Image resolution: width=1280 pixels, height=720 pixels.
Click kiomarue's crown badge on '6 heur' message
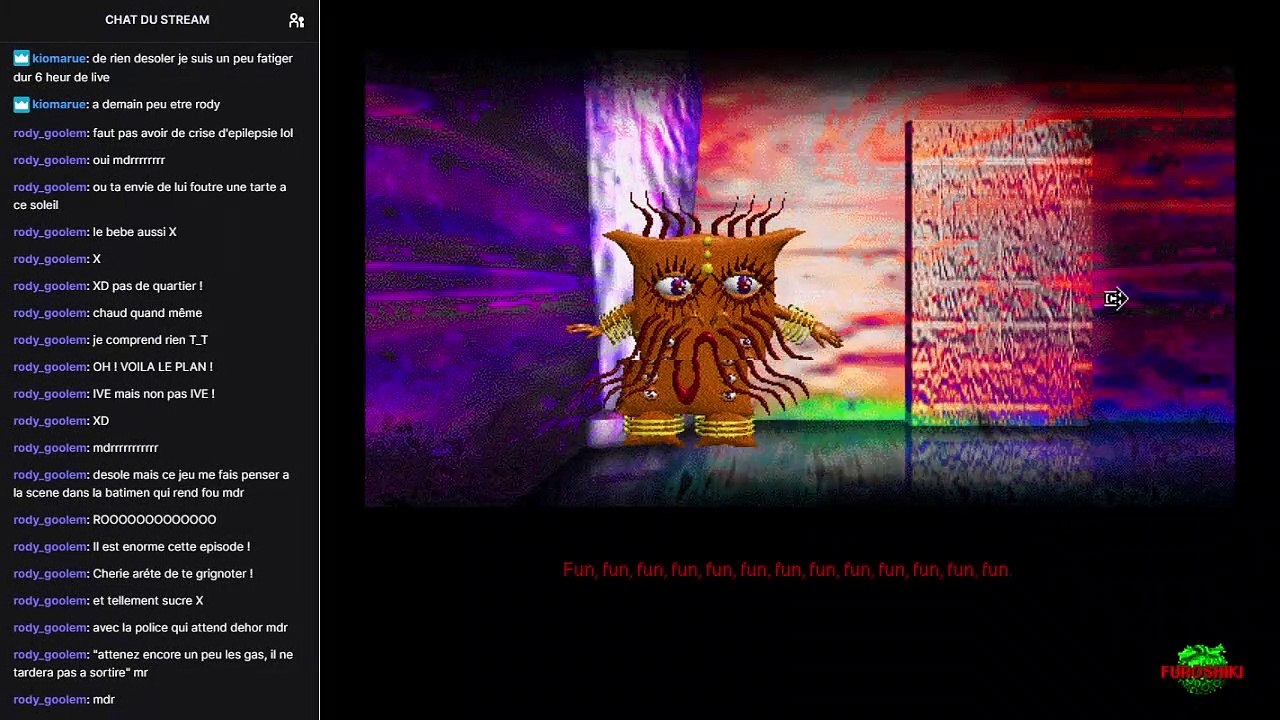coord(21,58)
